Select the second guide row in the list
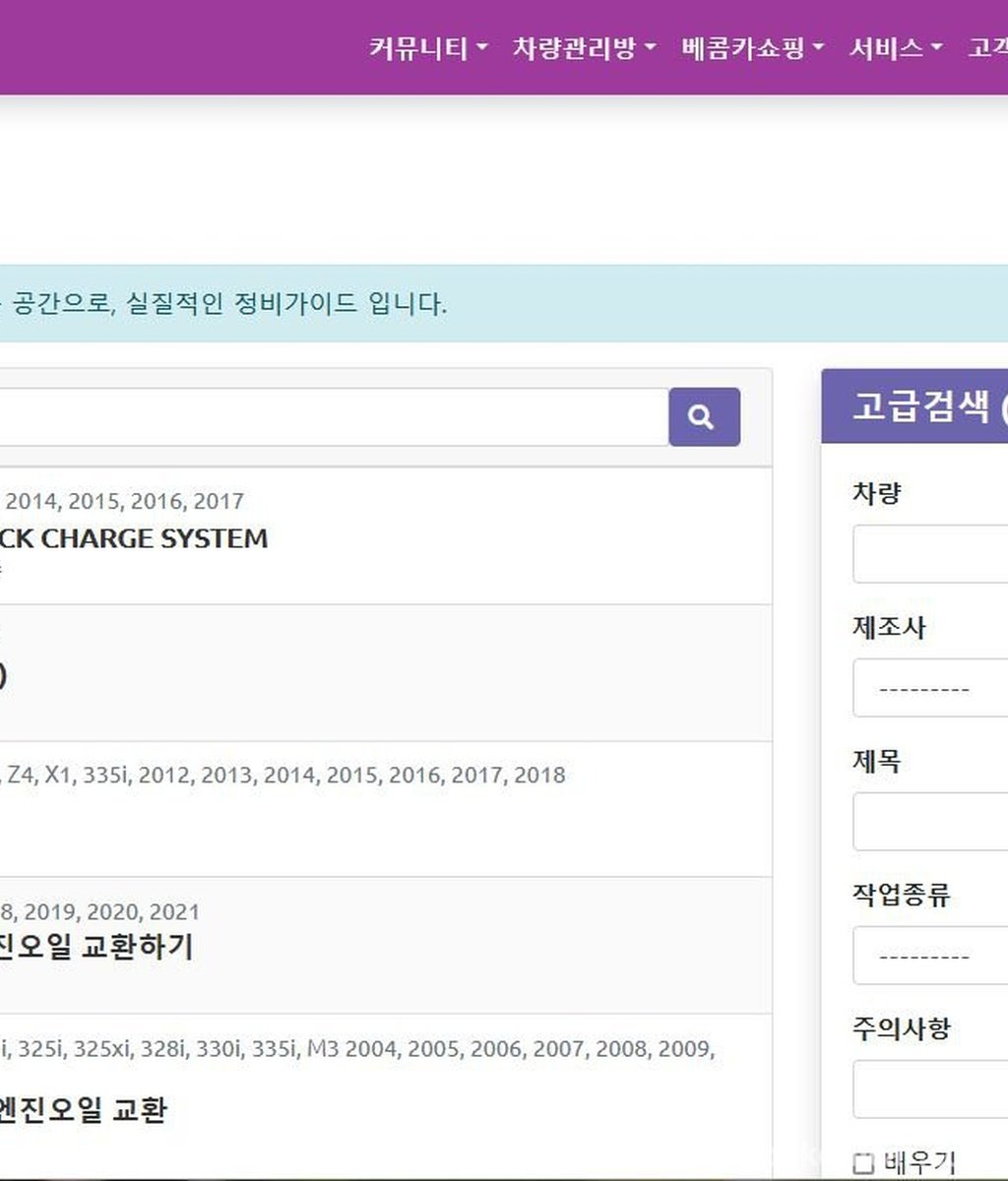1008x1181 pixels. [x=384, y=673]
